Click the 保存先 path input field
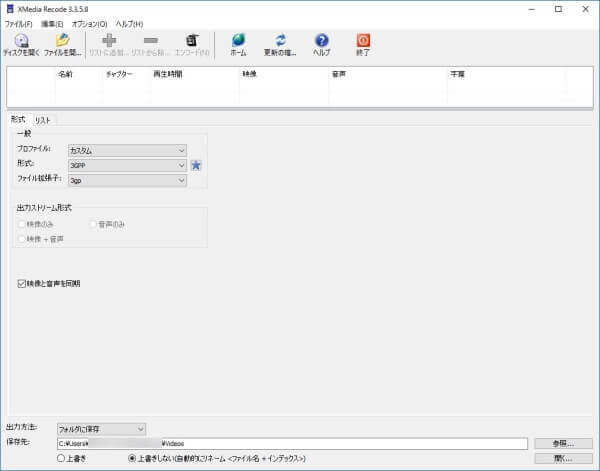 pyautogui.click(x=290, y=443)
